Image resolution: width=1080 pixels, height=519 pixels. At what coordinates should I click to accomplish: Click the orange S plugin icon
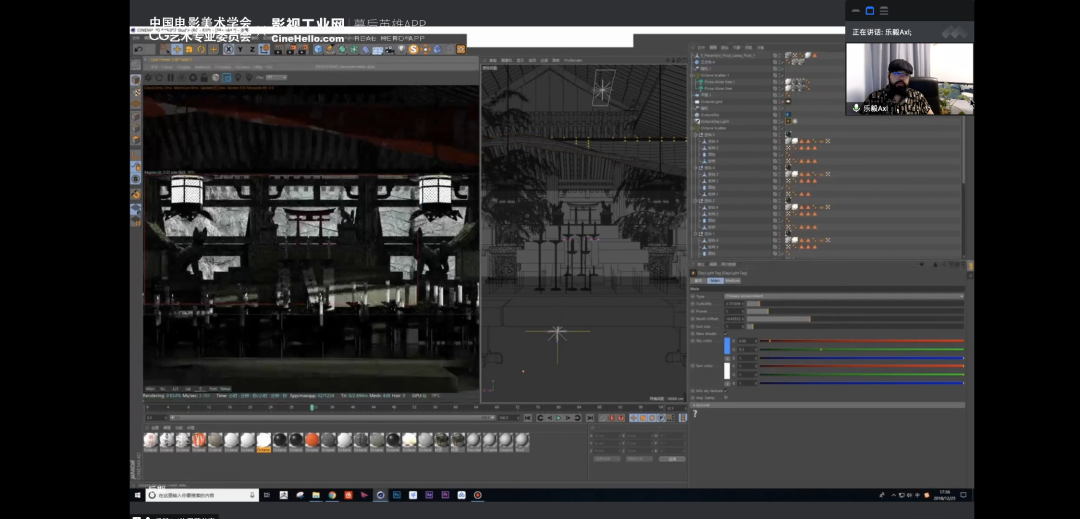pyautogui.click(x=413, y=49)
